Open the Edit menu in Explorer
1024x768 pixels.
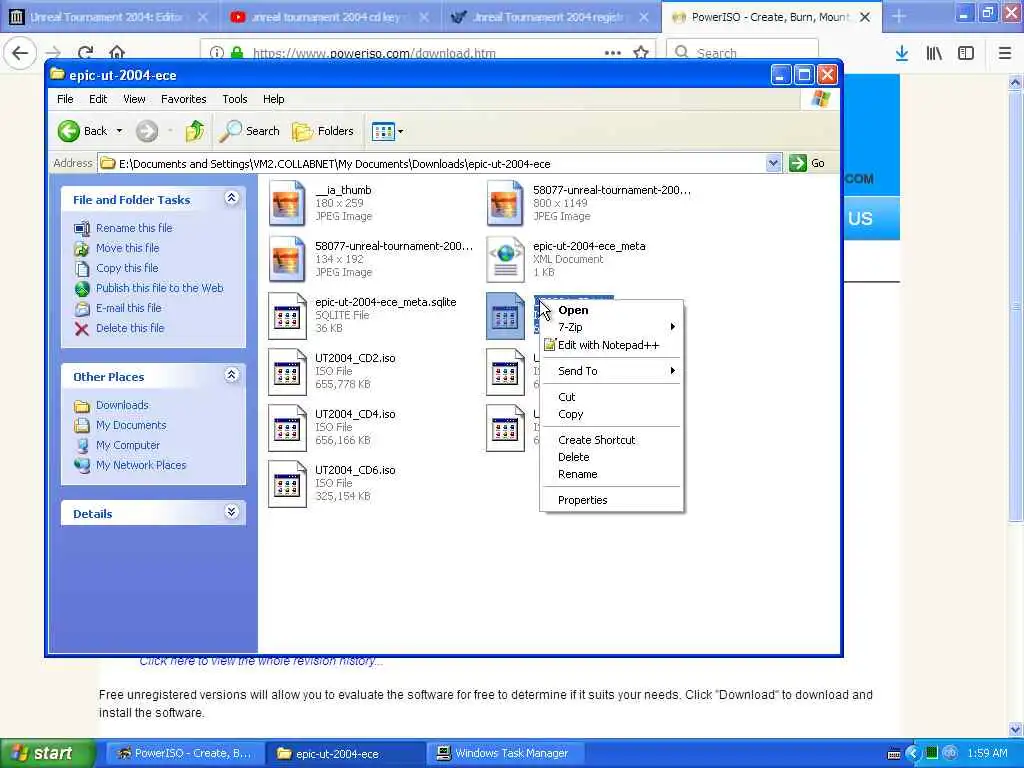tap(98, 99)
